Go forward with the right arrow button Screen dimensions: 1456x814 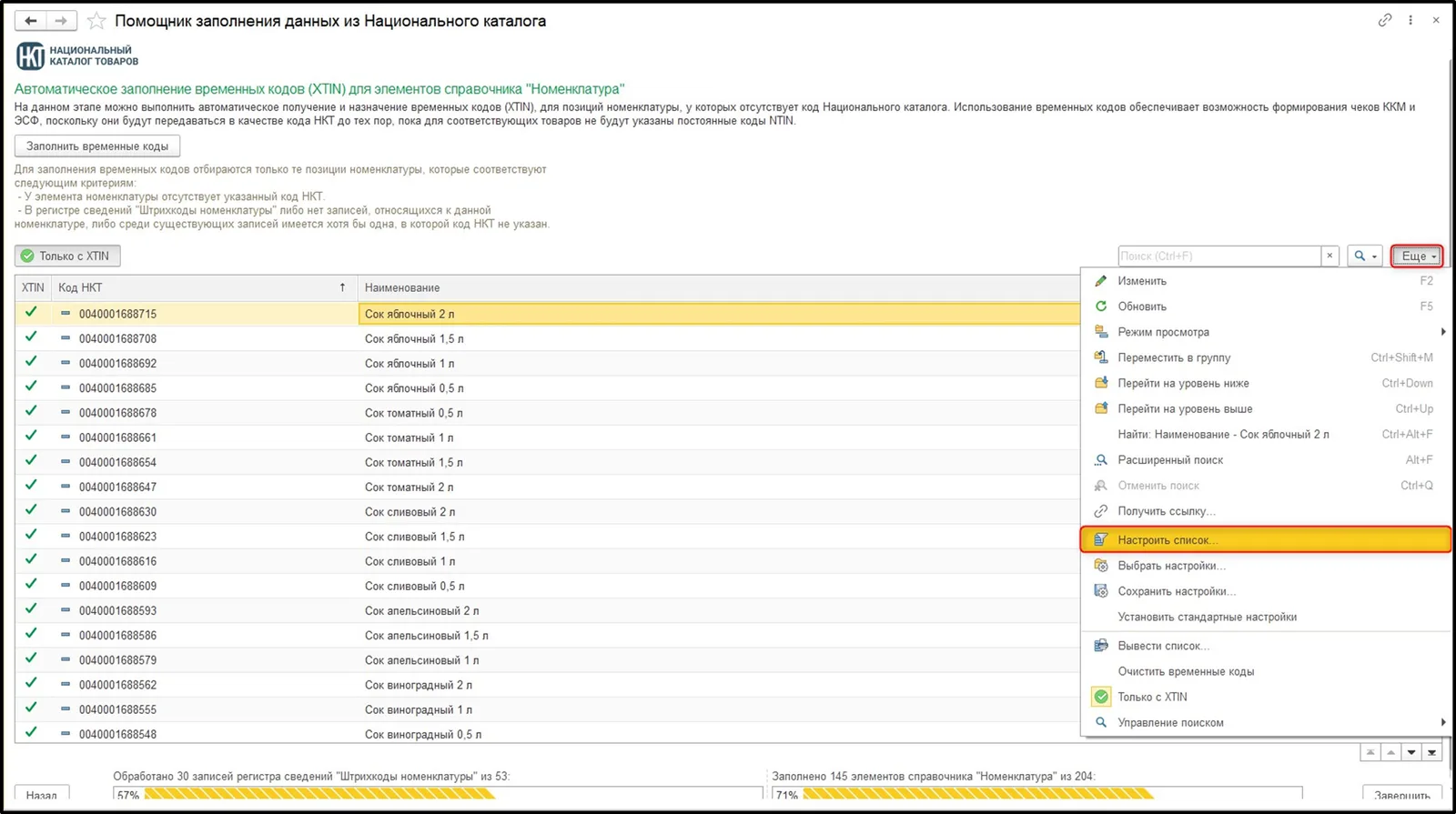pos(61,20)
